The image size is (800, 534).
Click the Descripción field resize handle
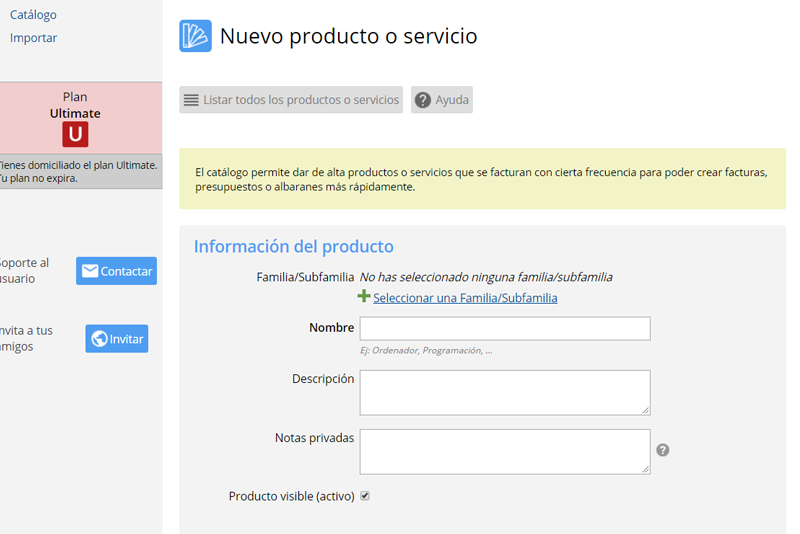(x=645, y=410)
